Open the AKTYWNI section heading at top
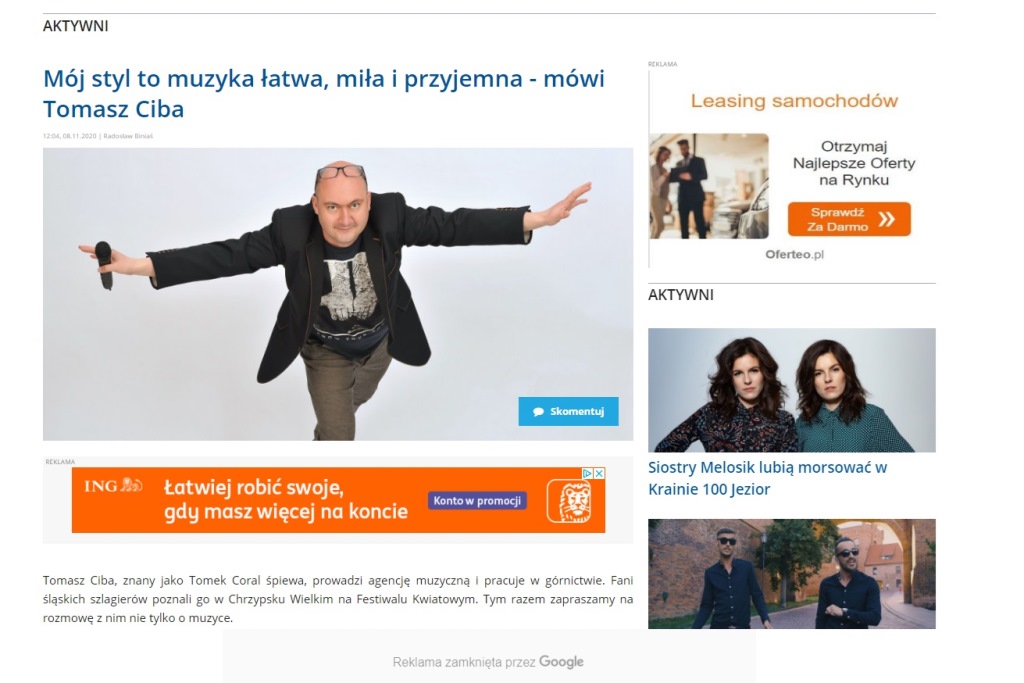 [x=76, y=26]
